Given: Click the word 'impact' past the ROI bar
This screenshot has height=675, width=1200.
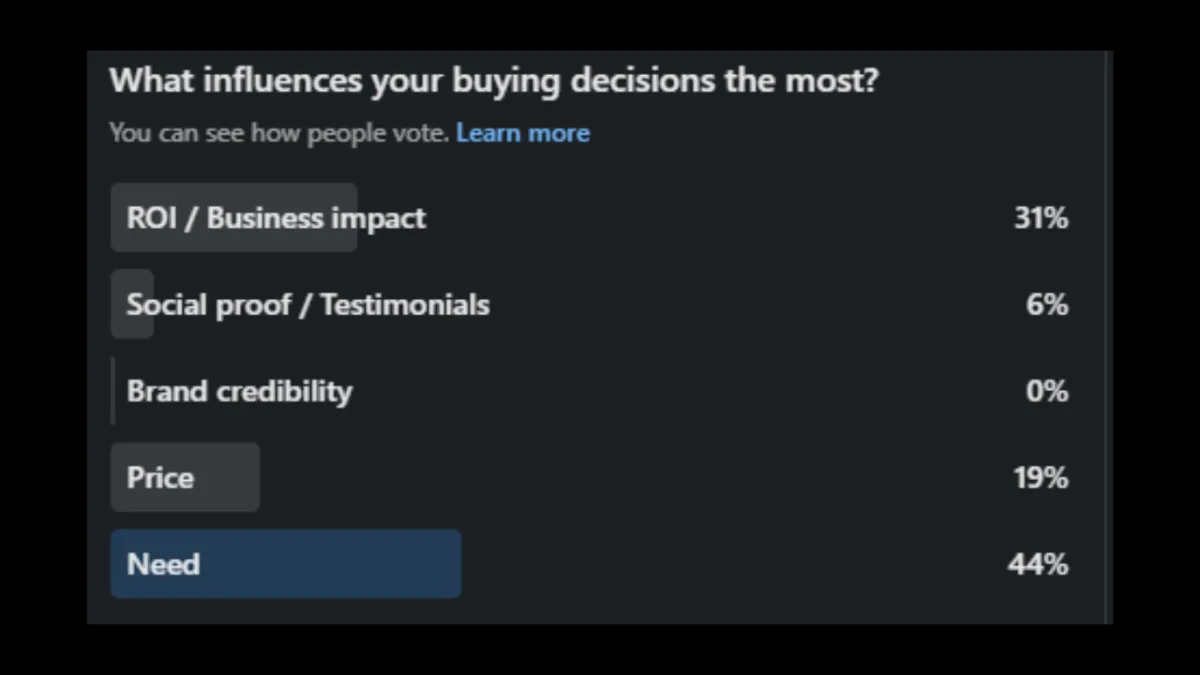Looking at the screenshot, I should [x=381, y=218].
